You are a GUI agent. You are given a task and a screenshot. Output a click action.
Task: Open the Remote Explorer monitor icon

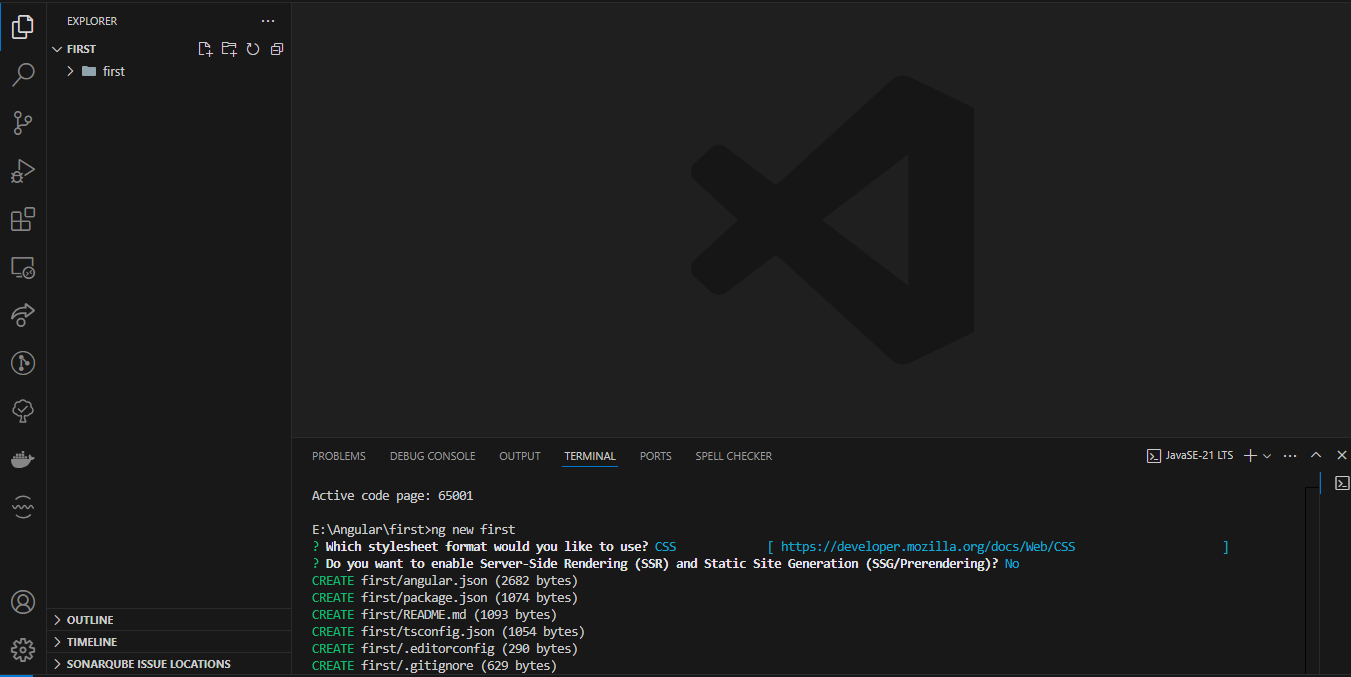(x=23, y=267)
